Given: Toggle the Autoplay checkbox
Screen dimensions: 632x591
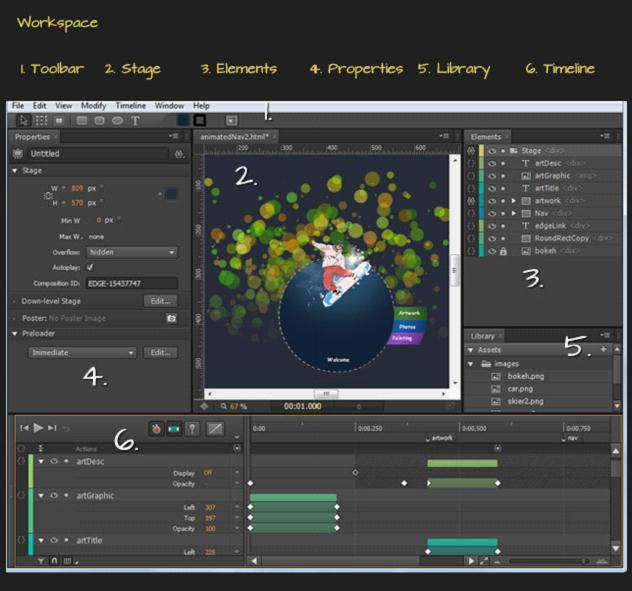Looking at the screenshot, I should pos(90,267).
